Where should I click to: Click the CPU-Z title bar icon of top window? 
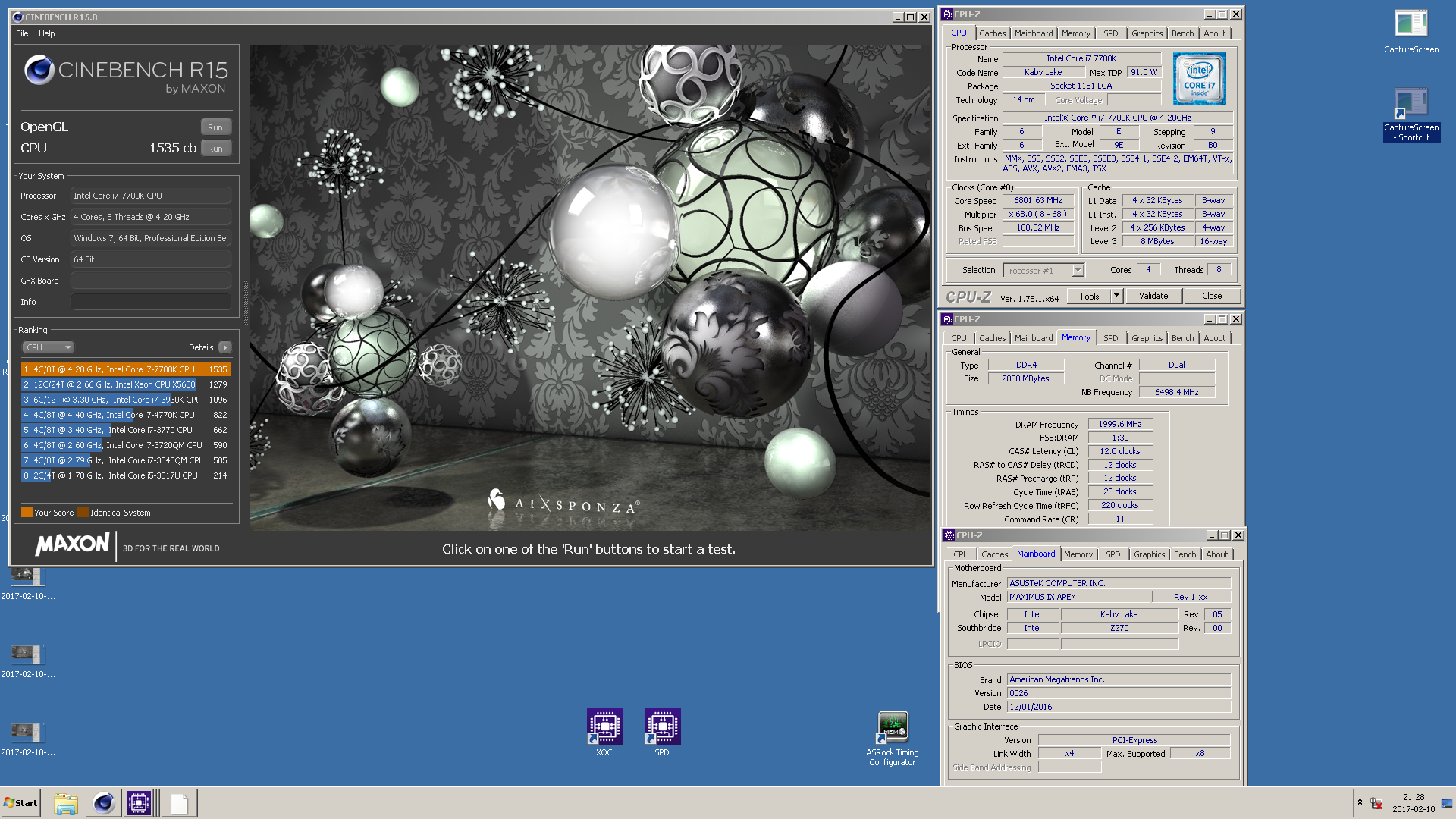[x=947, y=14]
